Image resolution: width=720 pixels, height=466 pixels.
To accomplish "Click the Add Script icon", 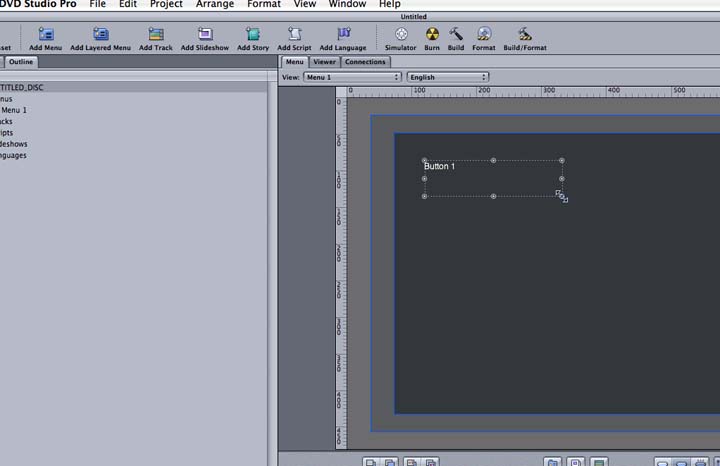I will coord(294,35).
